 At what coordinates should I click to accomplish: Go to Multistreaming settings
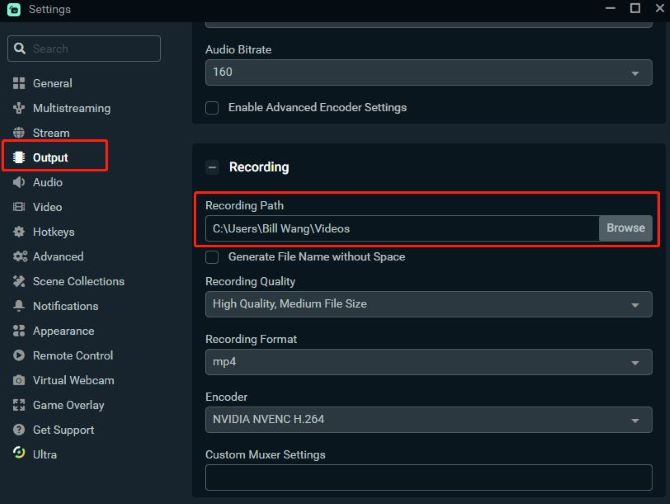pyautogui.click(x=72, y=108)
